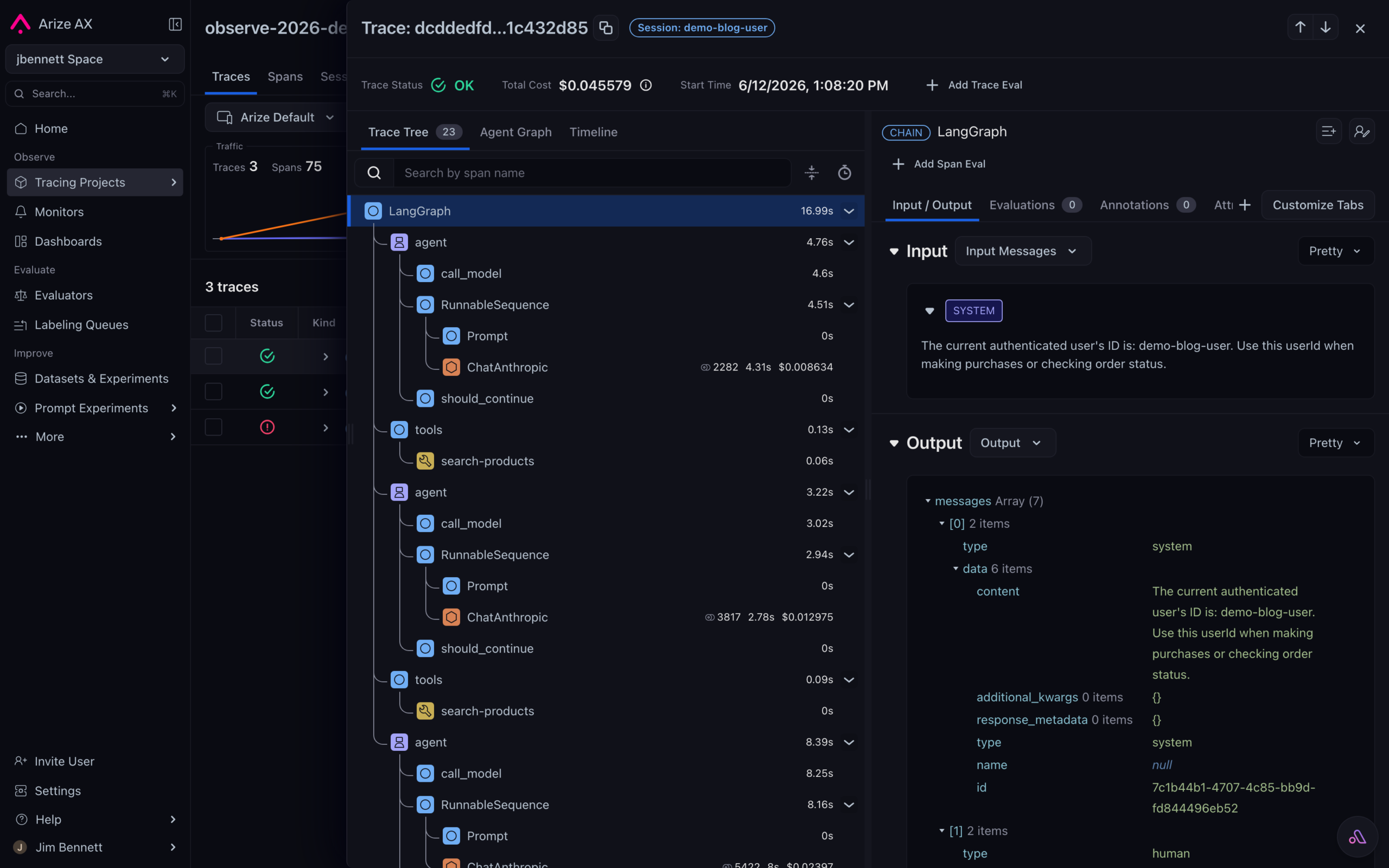Select the call_model span lasting 3.02s
The image size is (1389, 868).
tap(606, 524)
